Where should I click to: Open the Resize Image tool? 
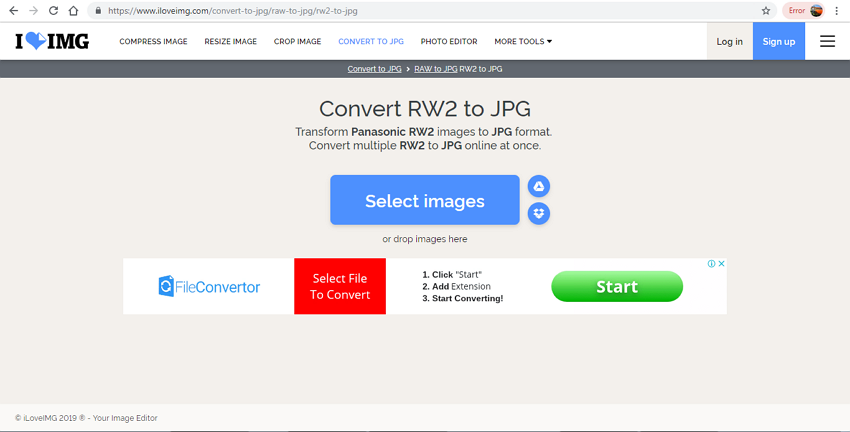[x=231, y=42]
